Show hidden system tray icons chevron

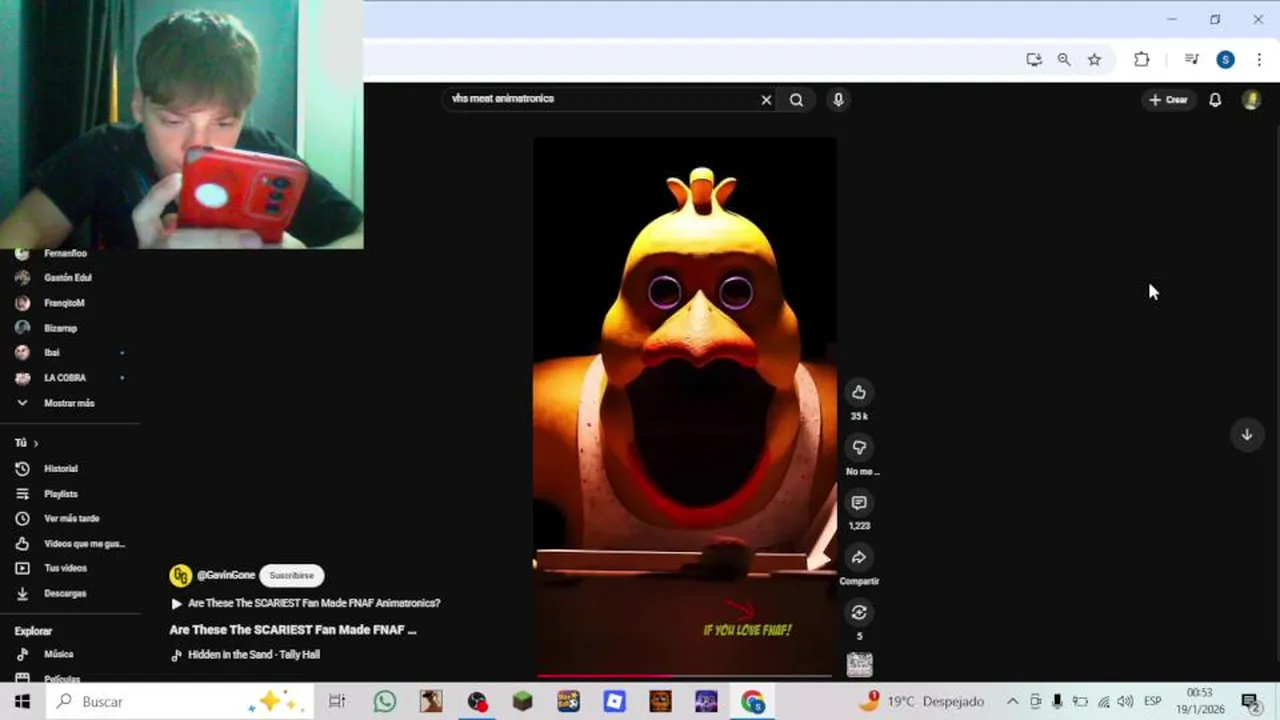coord(1012,701)
